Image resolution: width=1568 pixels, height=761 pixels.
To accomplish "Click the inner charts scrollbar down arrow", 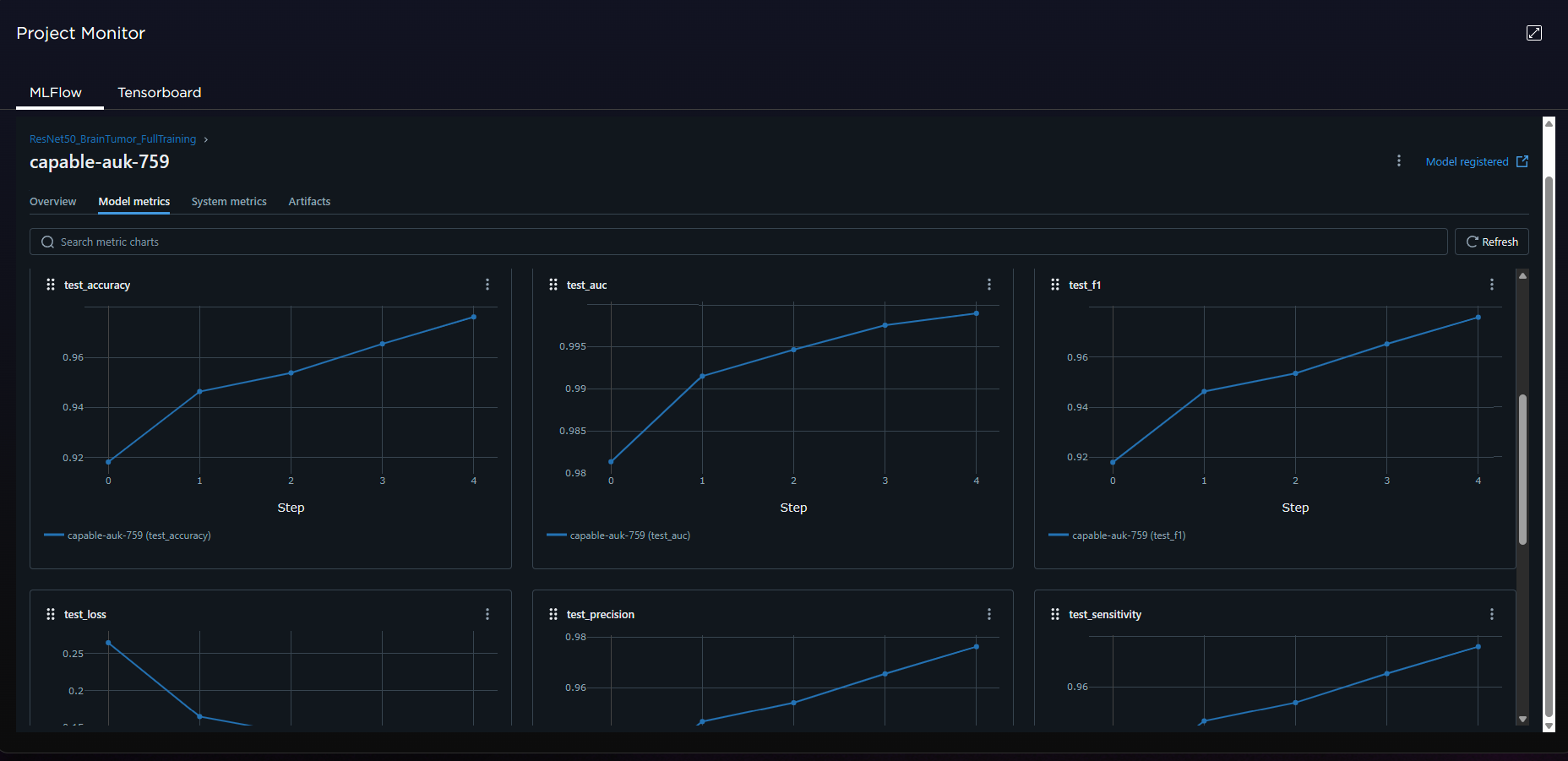I will point(1522,720).
